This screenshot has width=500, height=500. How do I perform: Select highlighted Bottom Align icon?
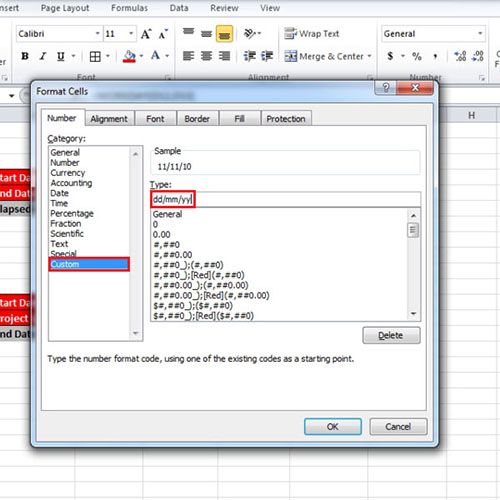tap(224, 34)
